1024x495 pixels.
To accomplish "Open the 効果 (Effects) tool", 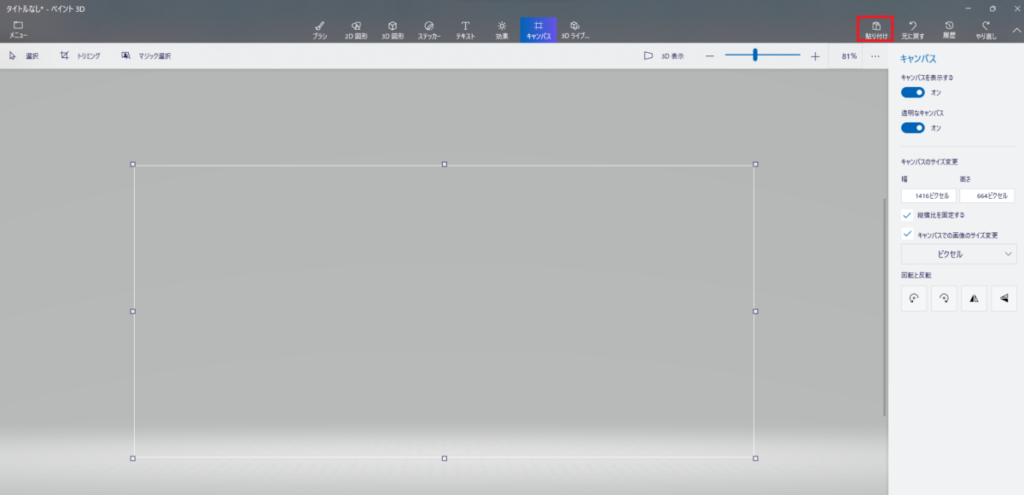I will click(x=502, y=30).
